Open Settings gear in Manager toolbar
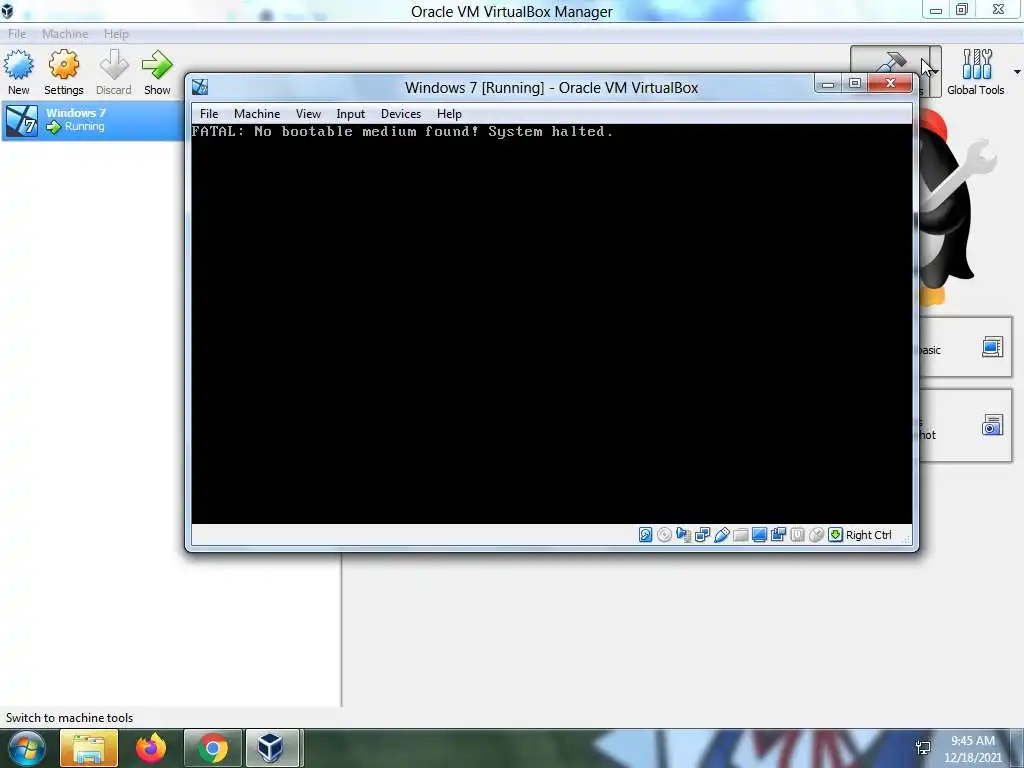1024x768 pixels. (63, 65)
